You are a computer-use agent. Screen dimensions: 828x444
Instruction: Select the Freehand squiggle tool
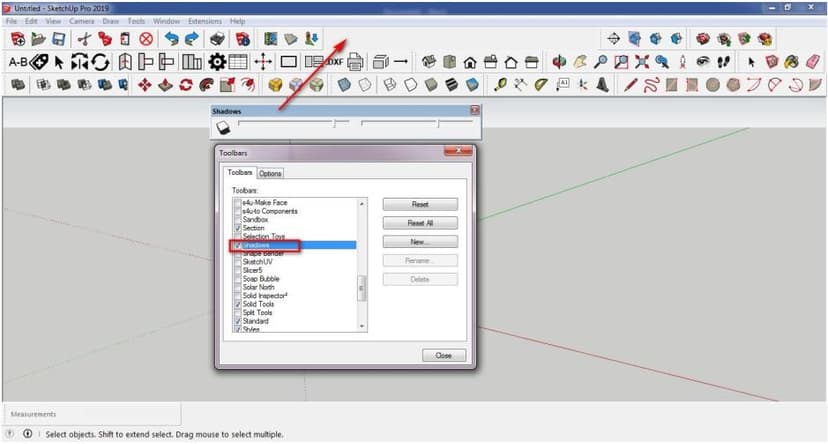(651, 84)
